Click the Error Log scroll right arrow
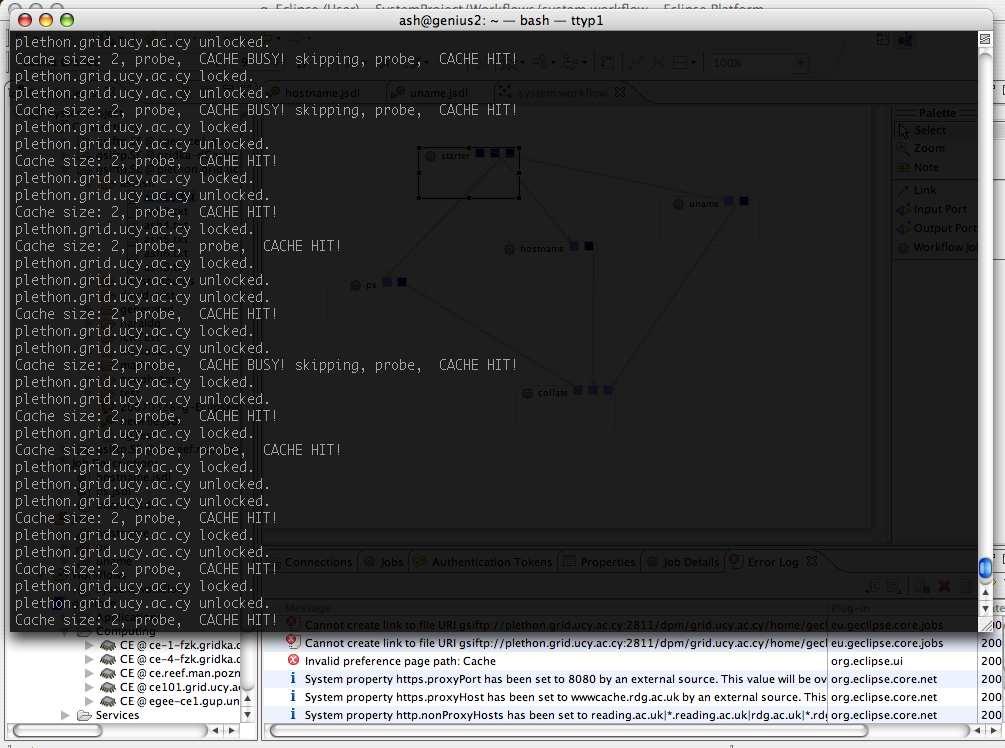Viewport: 1005px width, 748px height. (992, 730)
